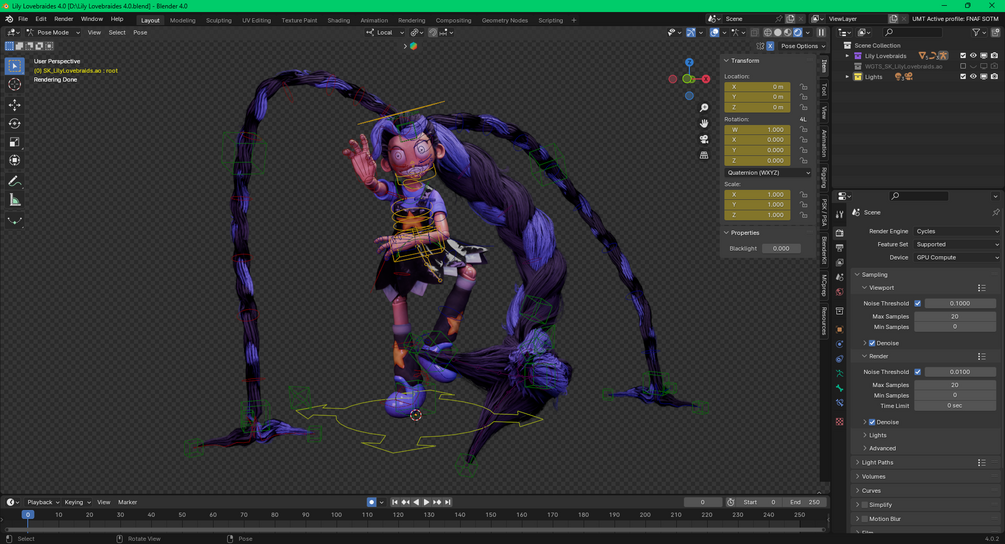Open the Quaternion rotation mode dropdown
This screenshot has height=544, width=1005.
[768, 172]
